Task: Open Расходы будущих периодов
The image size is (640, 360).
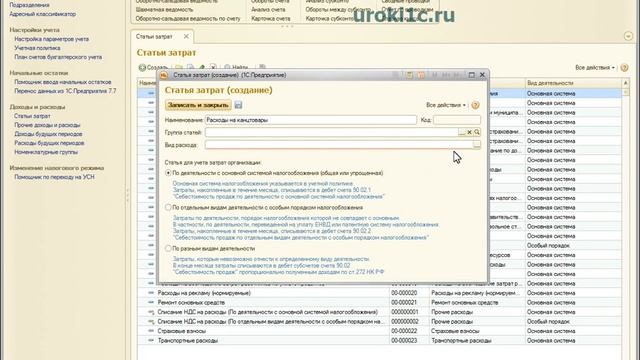Action: (49, 143)
